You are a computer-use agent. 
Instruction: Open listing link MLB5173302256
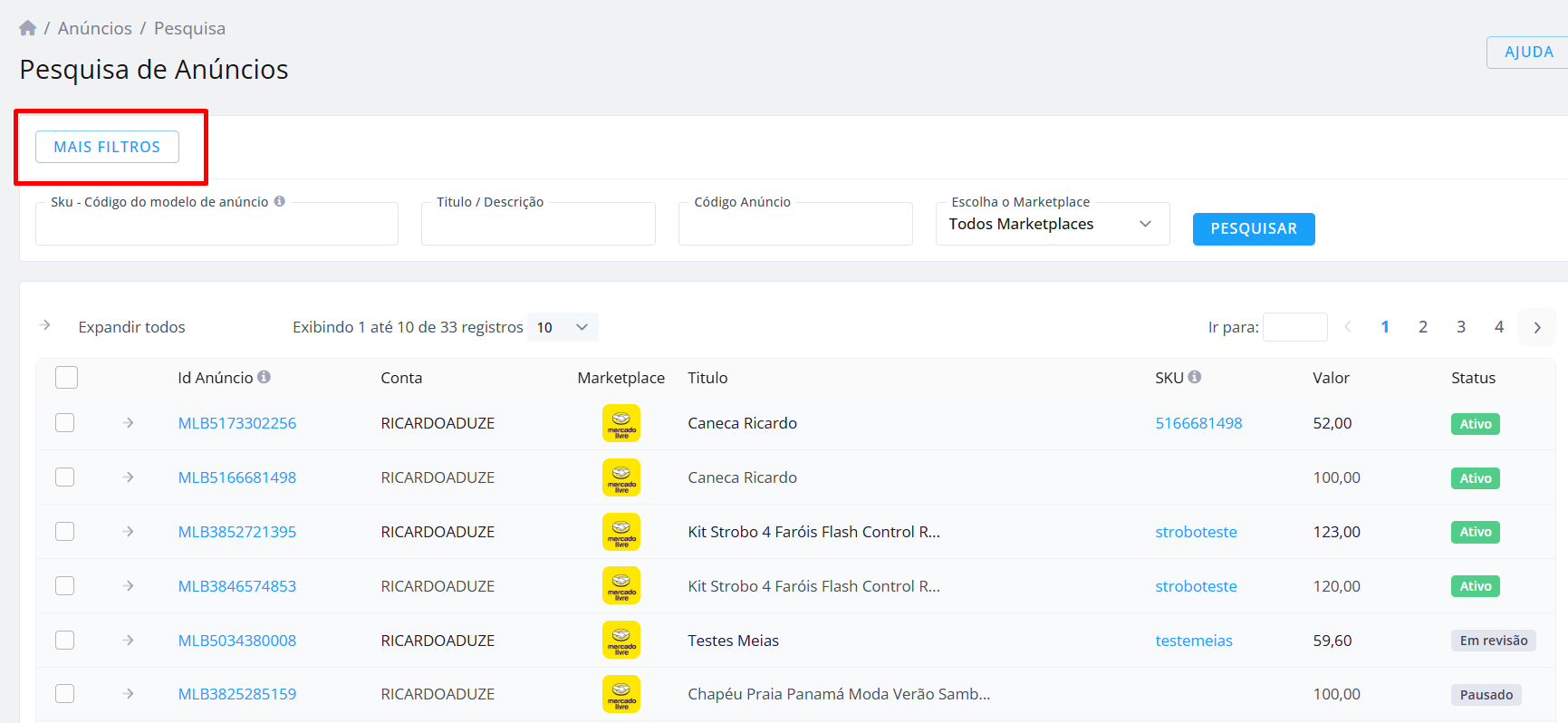237,423
